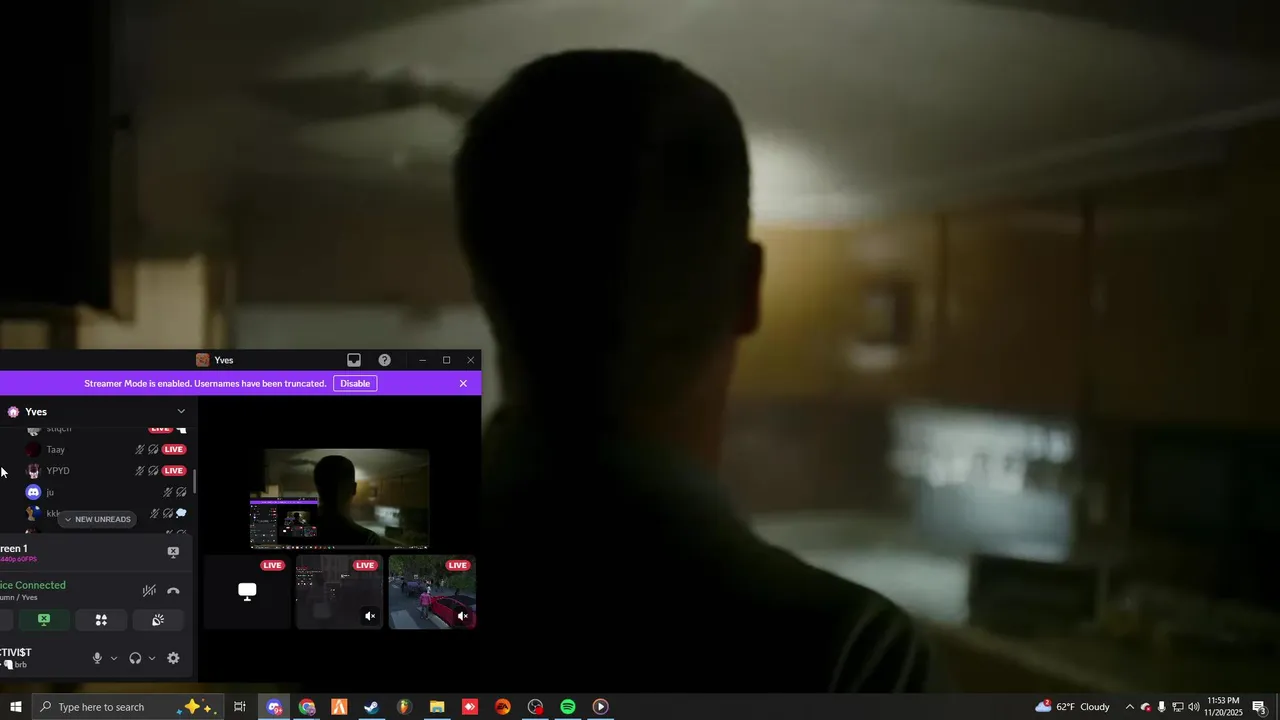Click the LIVE badge next to YPYD

coord(175,471)
